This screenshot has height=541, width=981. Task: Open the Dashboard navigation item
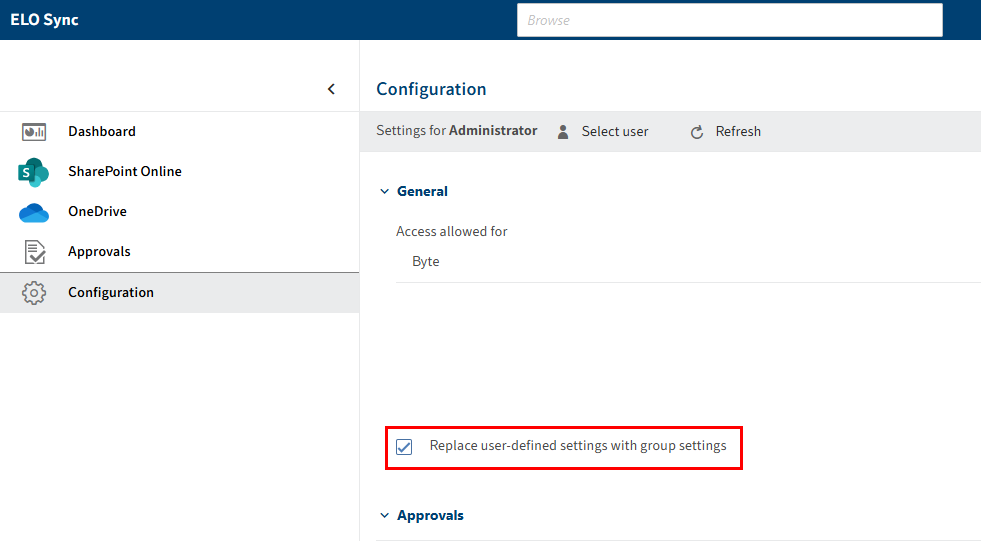[102, 132]
